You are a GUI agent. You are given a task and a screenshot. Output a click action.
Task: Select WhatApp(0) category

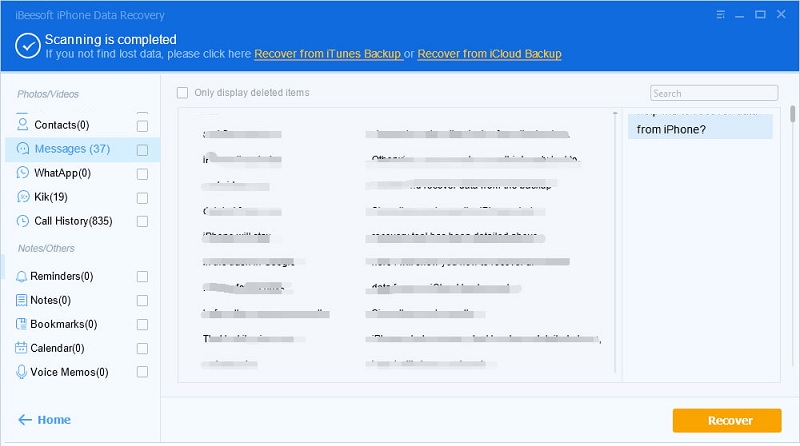[x=62, y=173]
